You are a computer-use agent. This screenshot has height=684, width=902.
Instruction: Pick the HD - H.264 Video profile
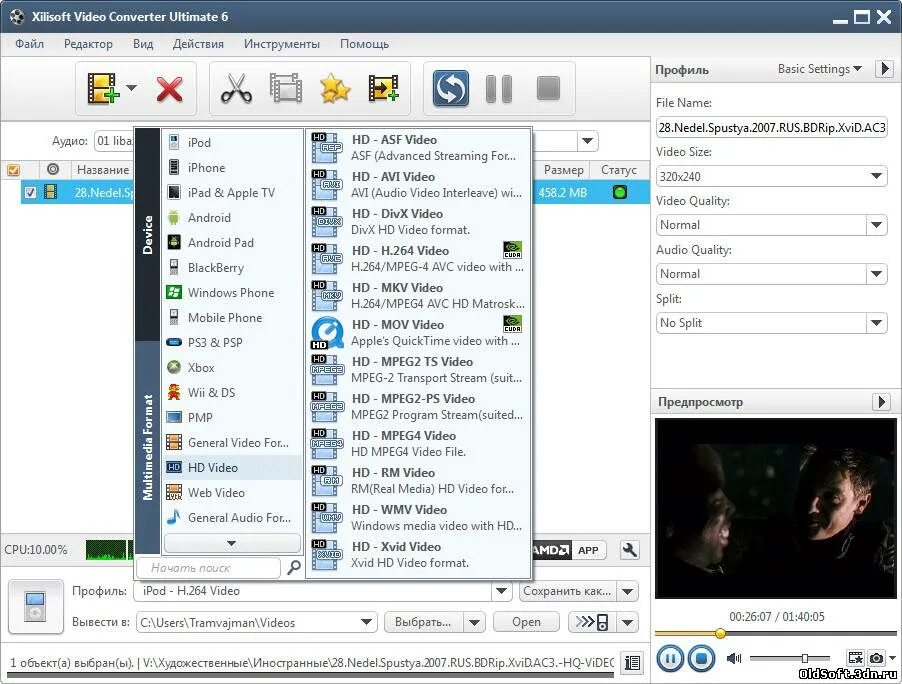click(418, 258)
